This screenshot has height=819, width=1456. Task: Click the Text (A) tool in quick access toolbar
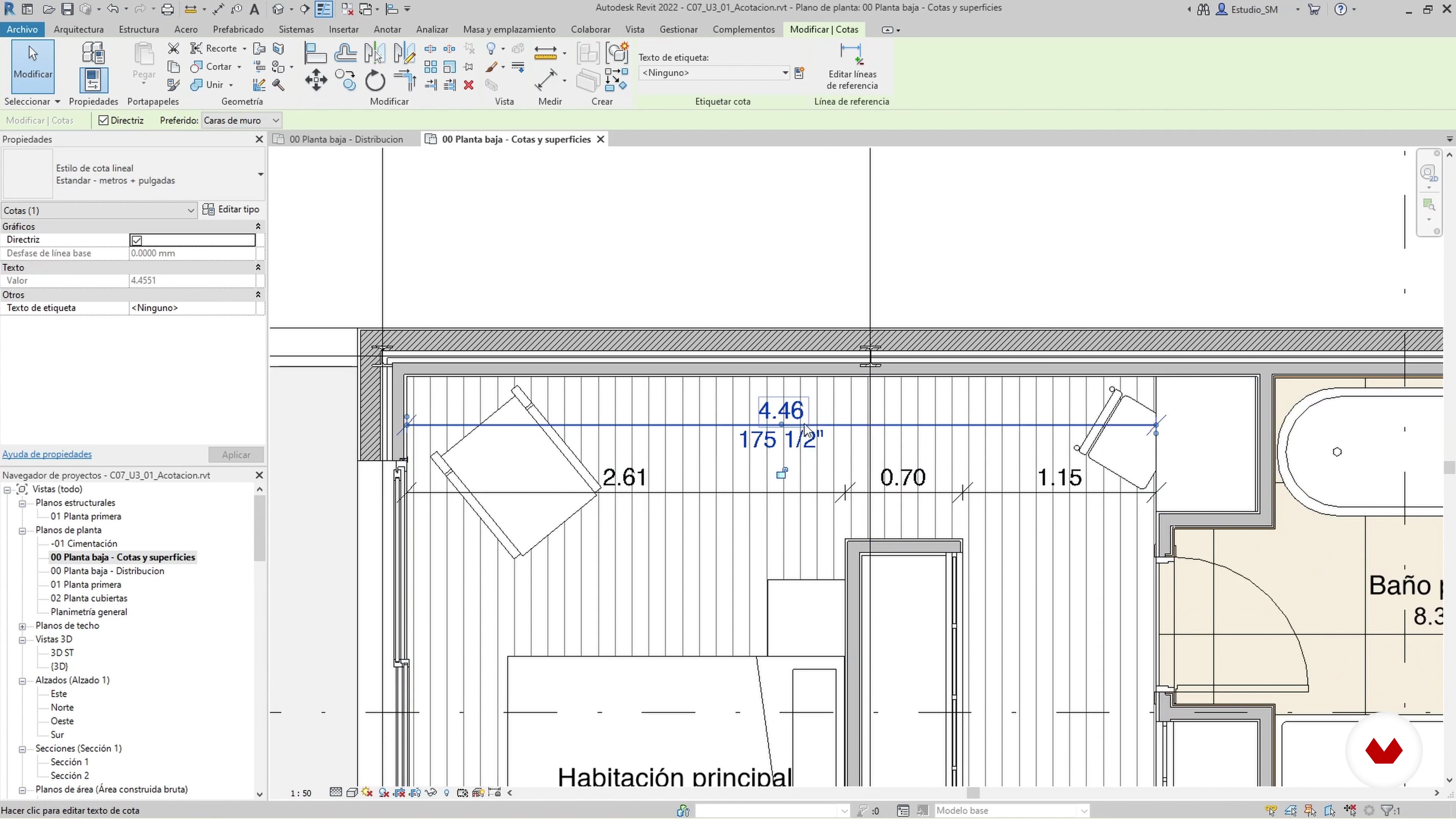point(254,9)
